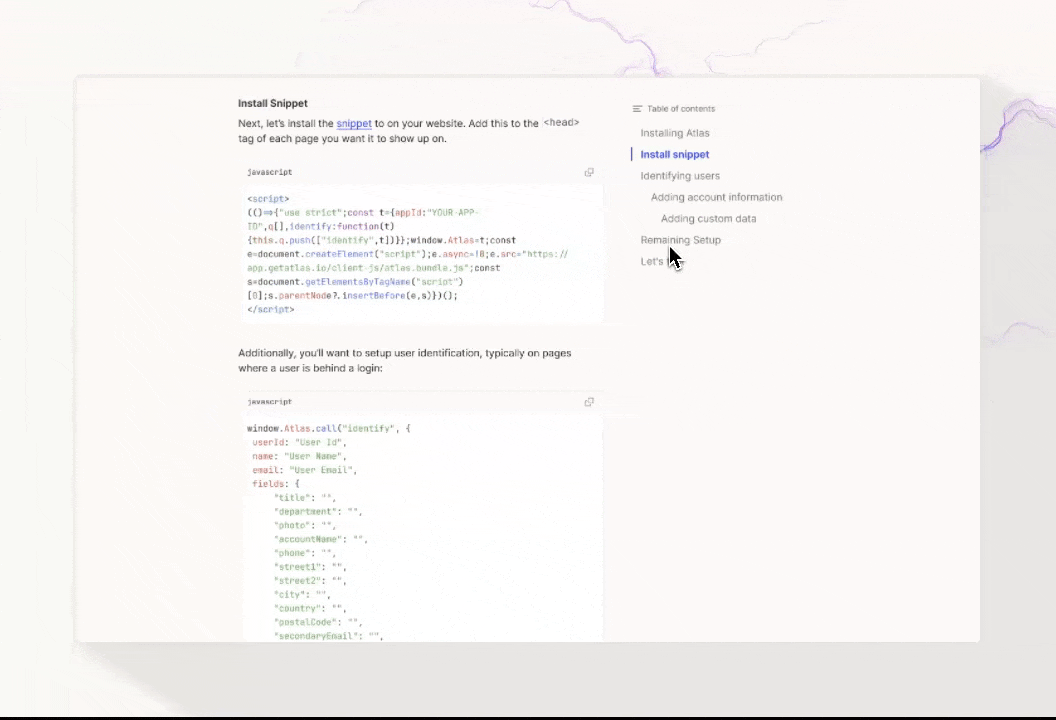Click the userId line in identify code
The width and height of the screenshot is (1056, 720).
(x=297, y=442)
